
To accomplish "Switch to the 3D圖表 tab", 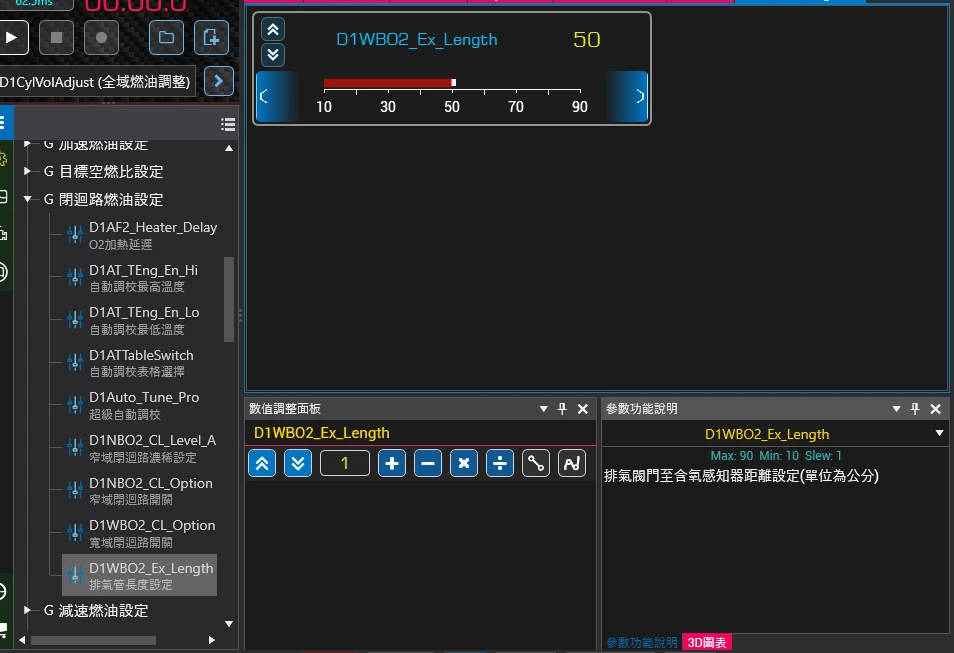I will coord(706,643).
